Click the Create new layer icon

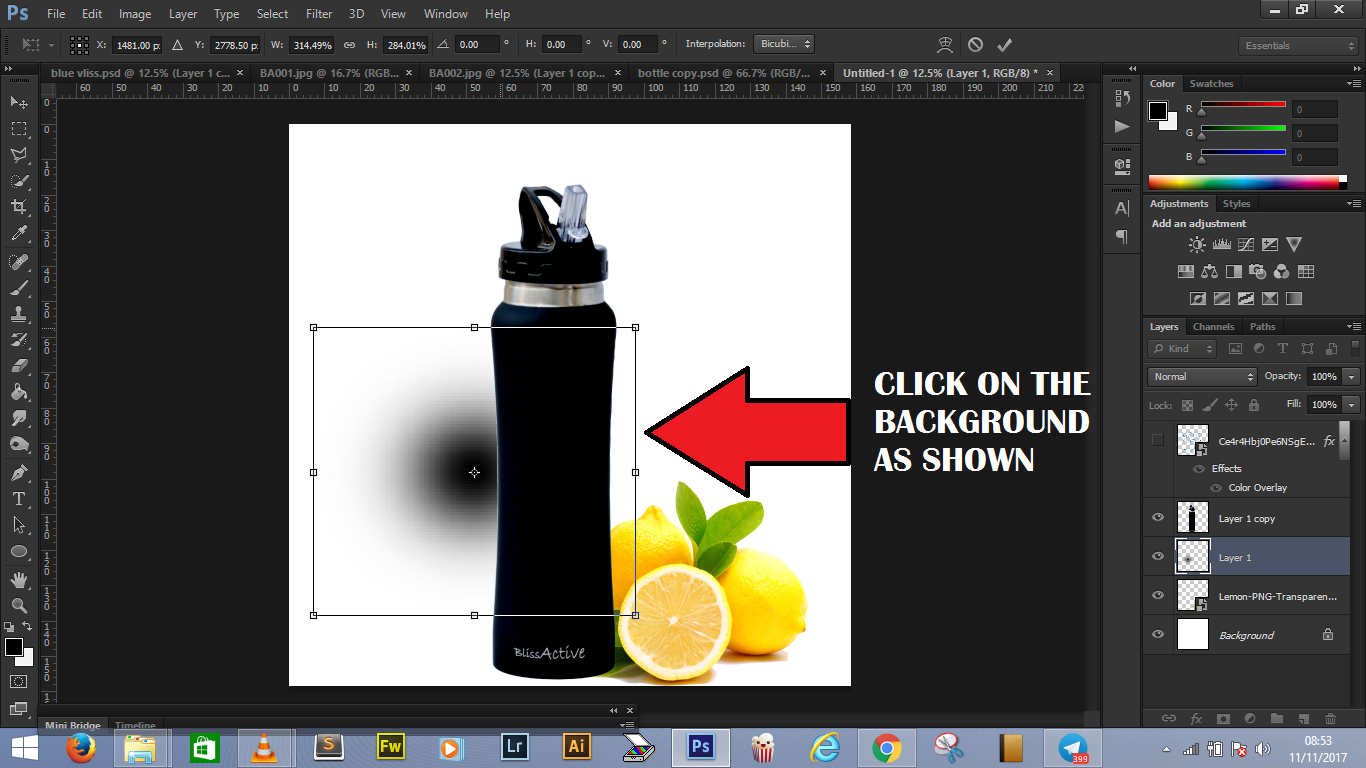[x=1304, y=718]
